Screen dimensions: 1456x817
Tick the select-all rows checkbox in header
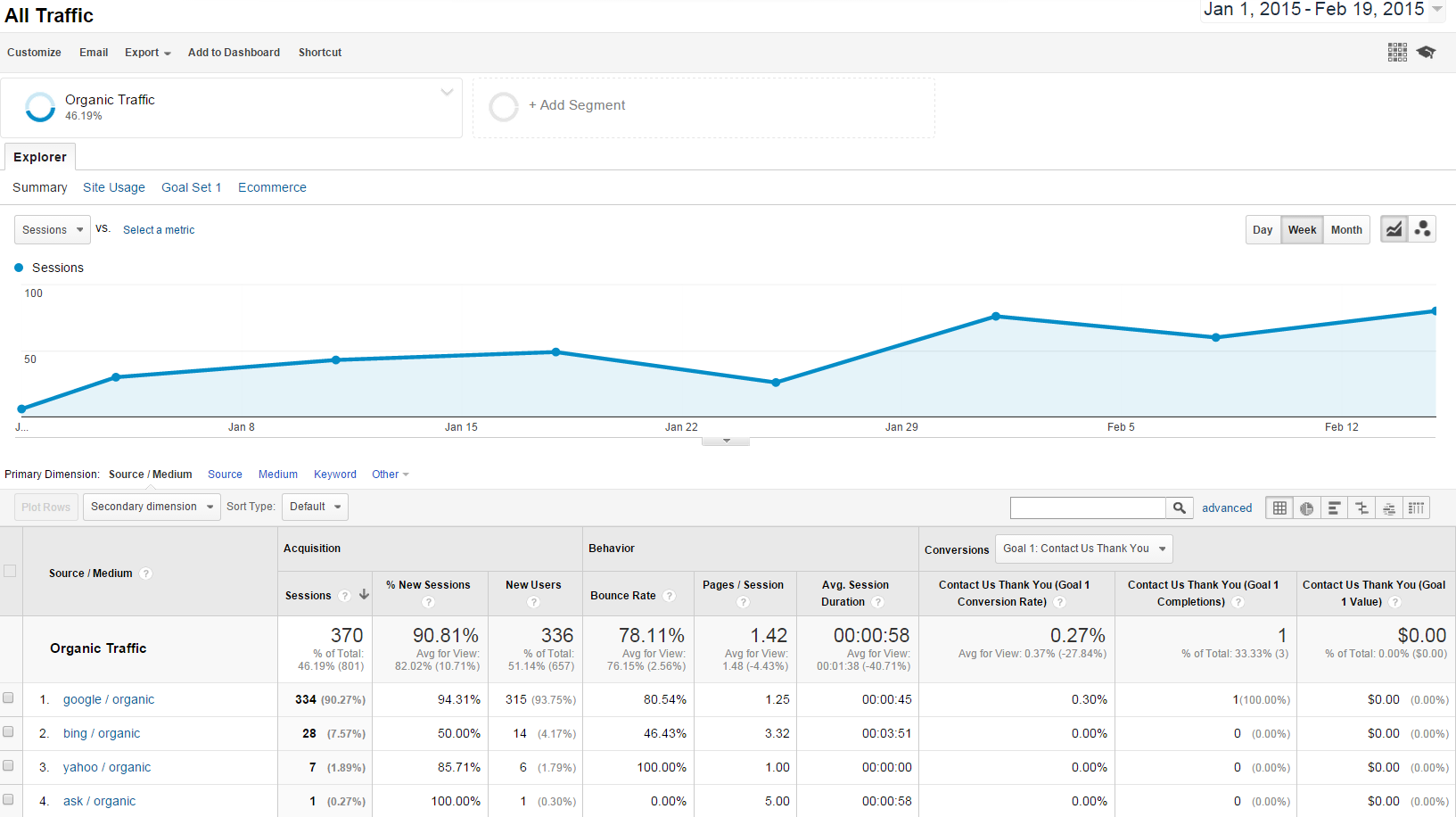point(10,571)
